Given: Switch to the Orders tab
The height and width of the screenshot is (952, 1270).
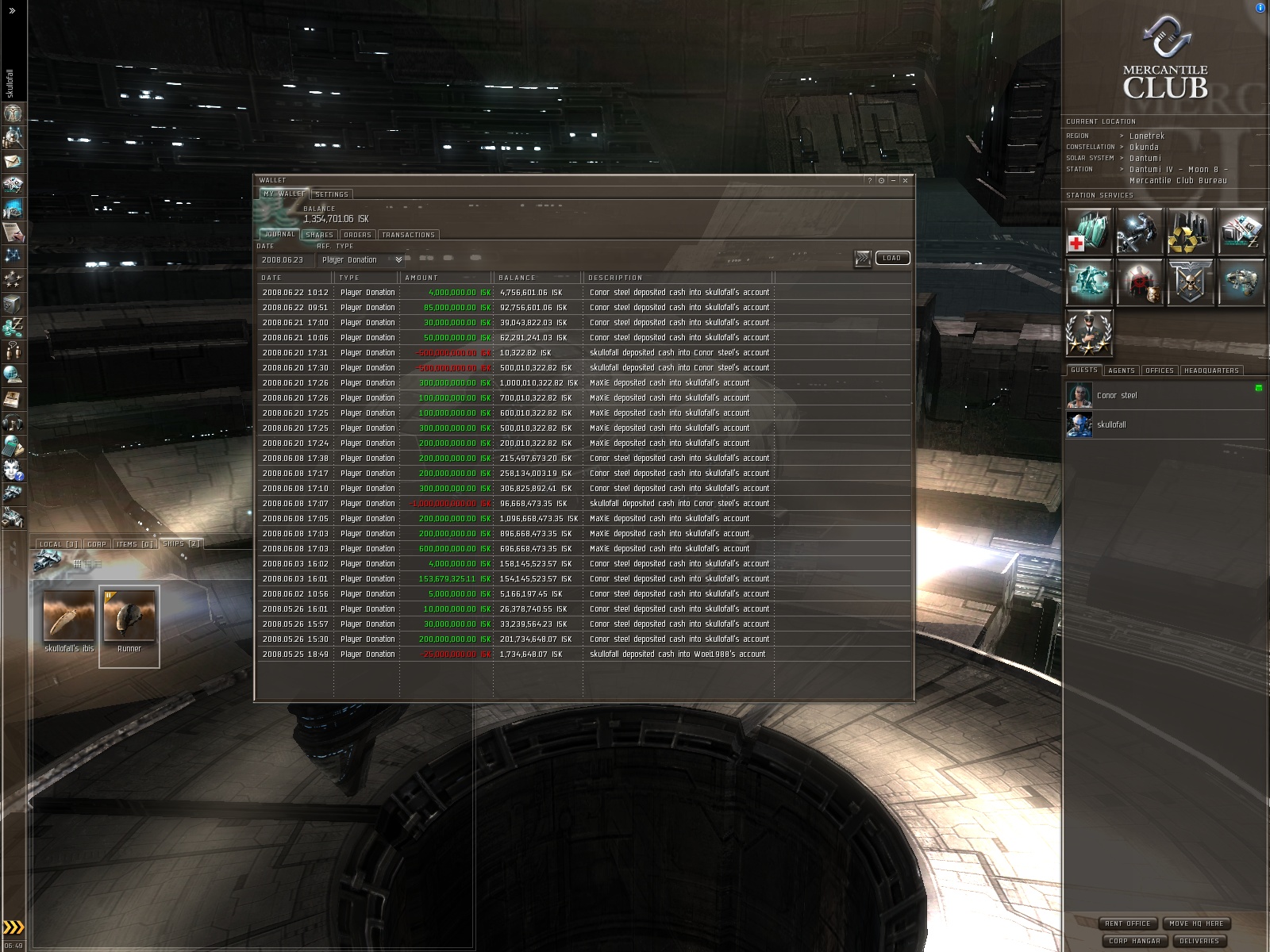Looking at the screenshot, I should (358, 235).
